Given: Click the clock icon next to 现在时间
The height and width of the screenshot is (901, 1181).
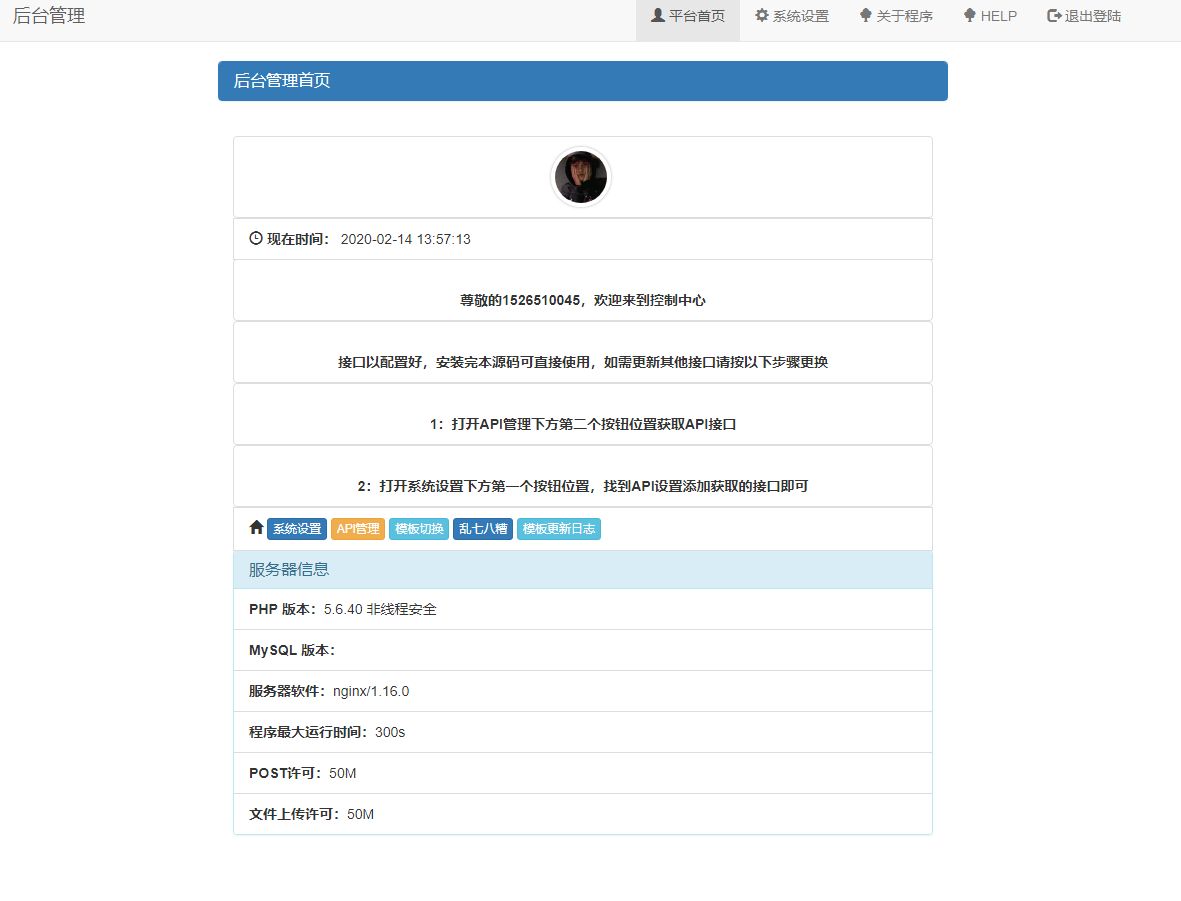Looking at the screenshot, I should click(x=256, y=239).
